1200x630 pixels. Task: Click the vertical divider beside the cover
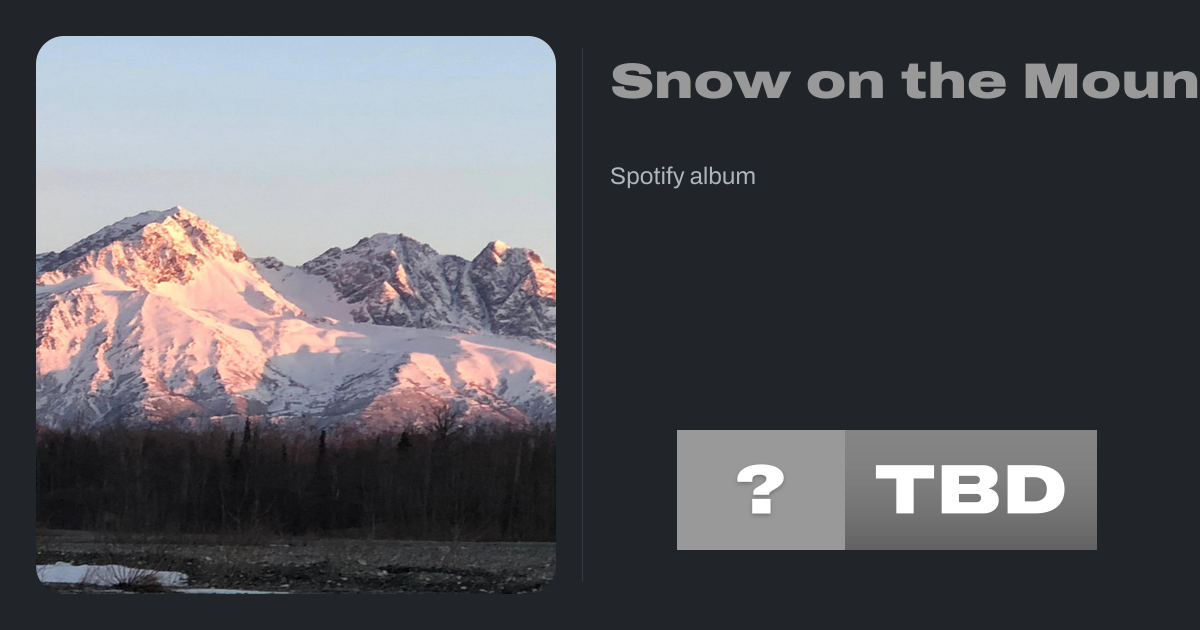tap(582, 314)
